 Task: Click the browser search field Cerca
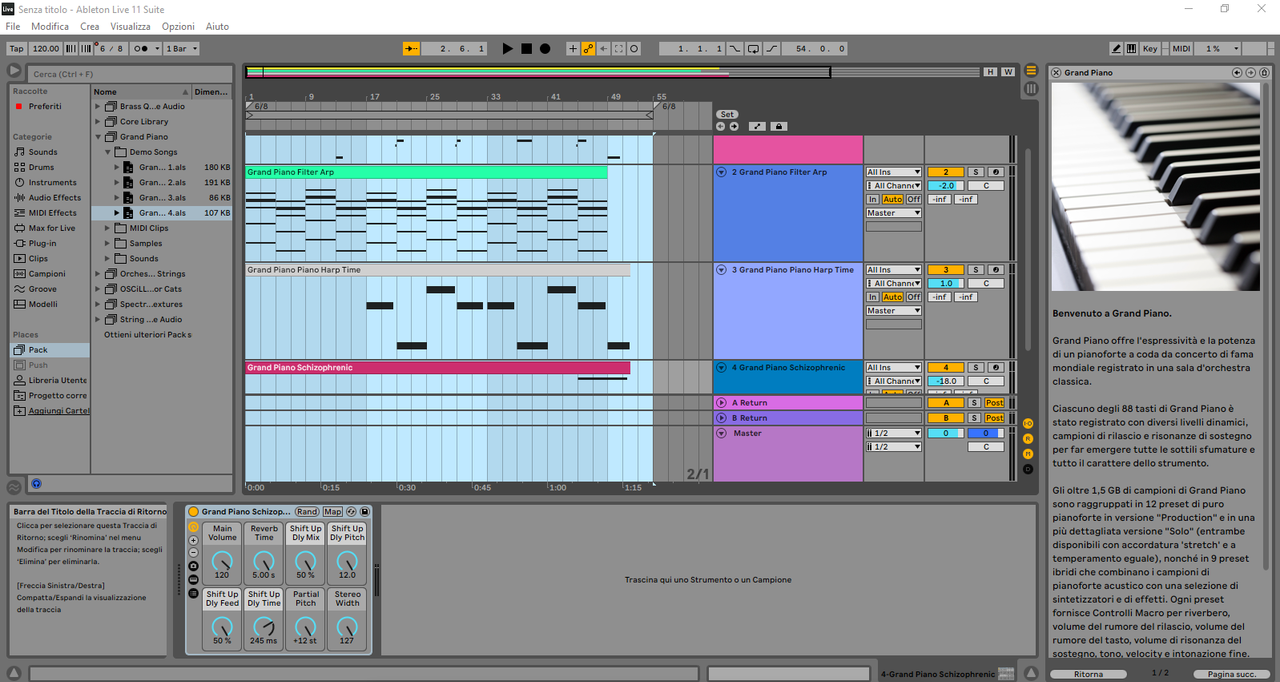130,74
